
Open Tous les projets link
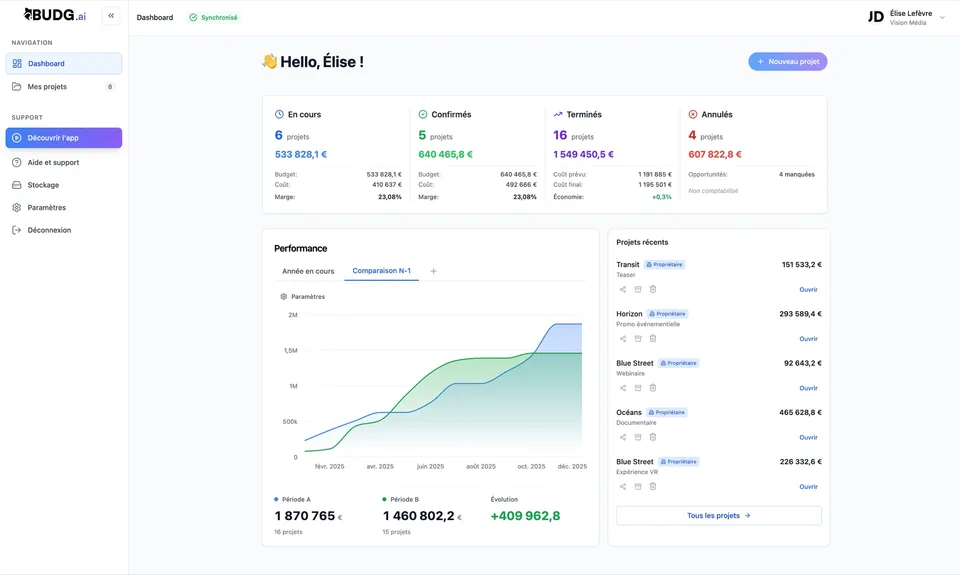718,516
